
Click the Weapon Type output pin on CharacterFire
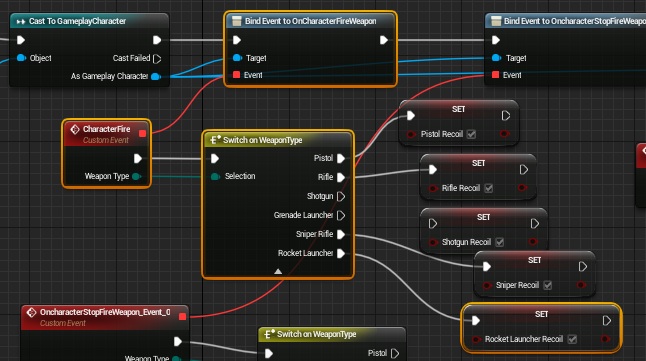pos(137,176)
